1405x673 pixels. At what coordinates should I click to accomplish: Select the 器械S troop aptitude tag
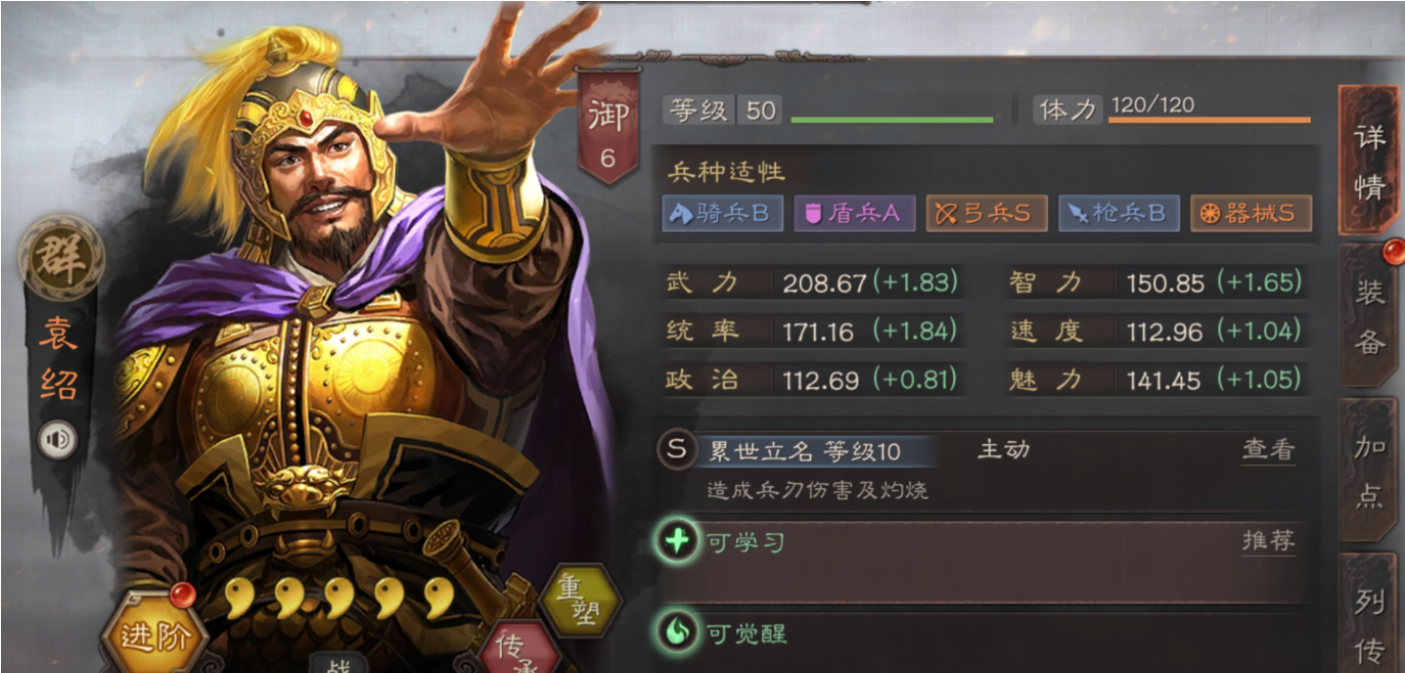1251,213
